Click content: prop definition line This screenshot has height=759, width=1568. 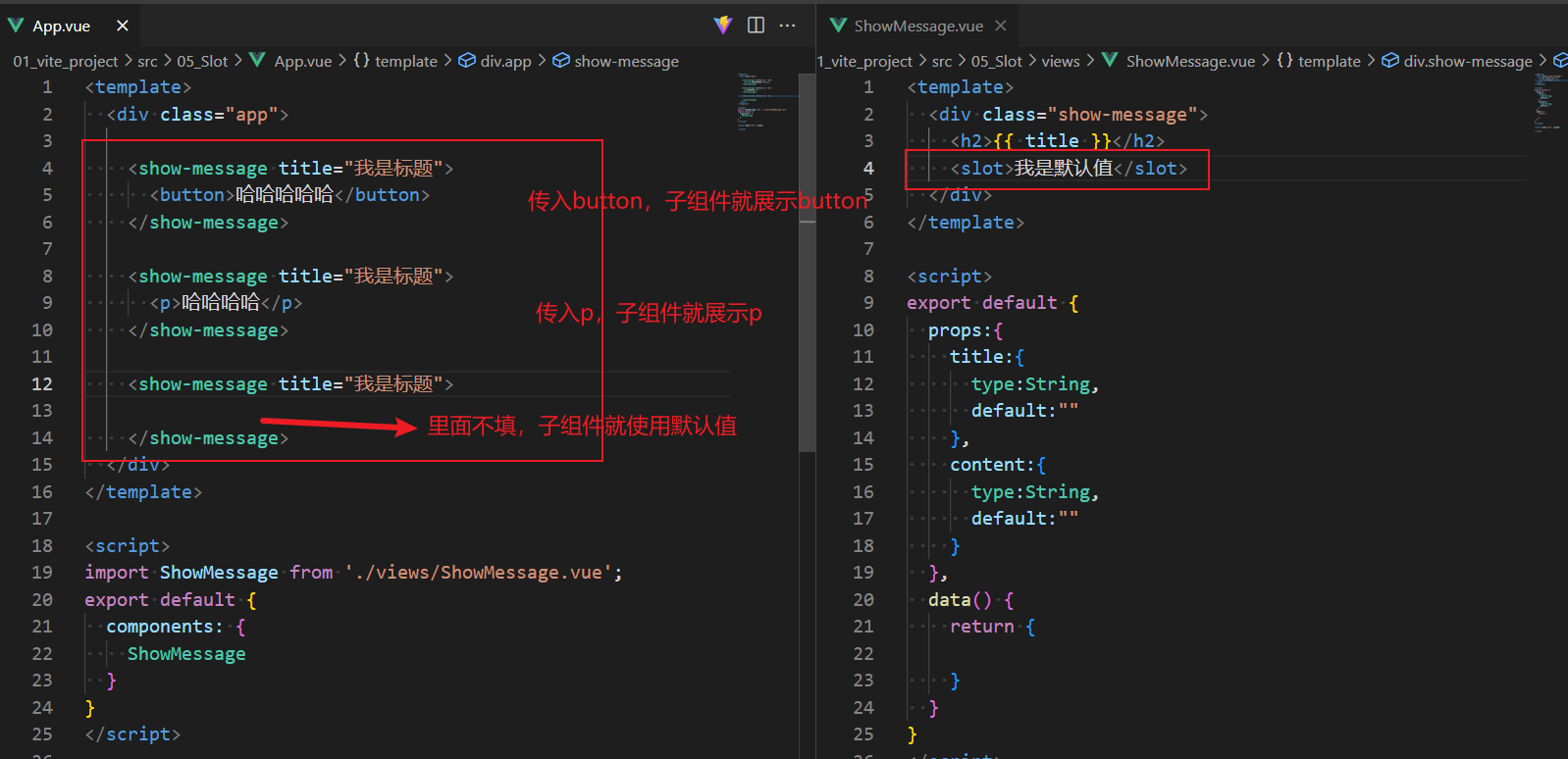point(998,465)
